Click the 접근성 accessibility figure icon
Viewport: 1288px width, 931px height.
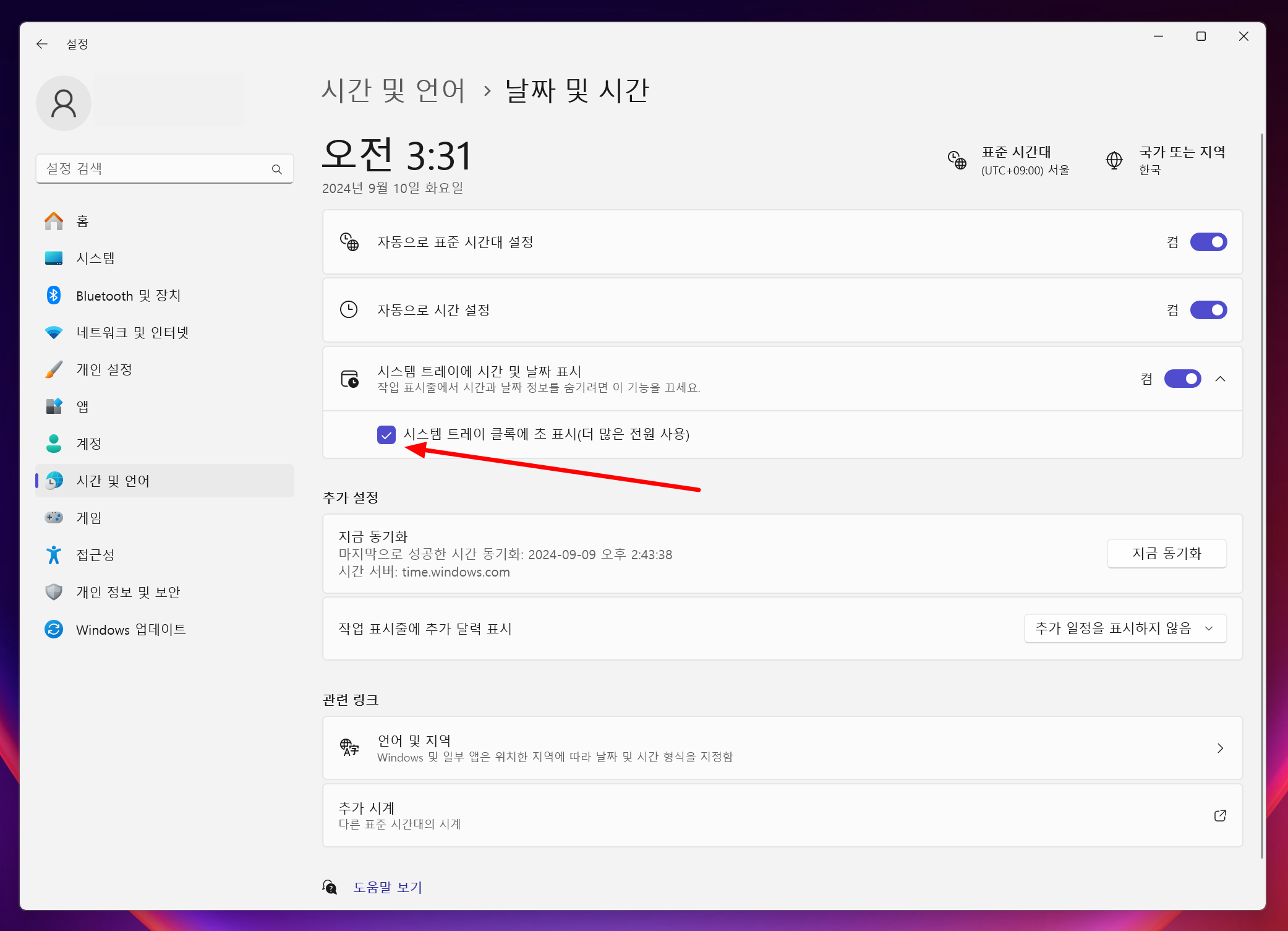[x=54, y=555]
